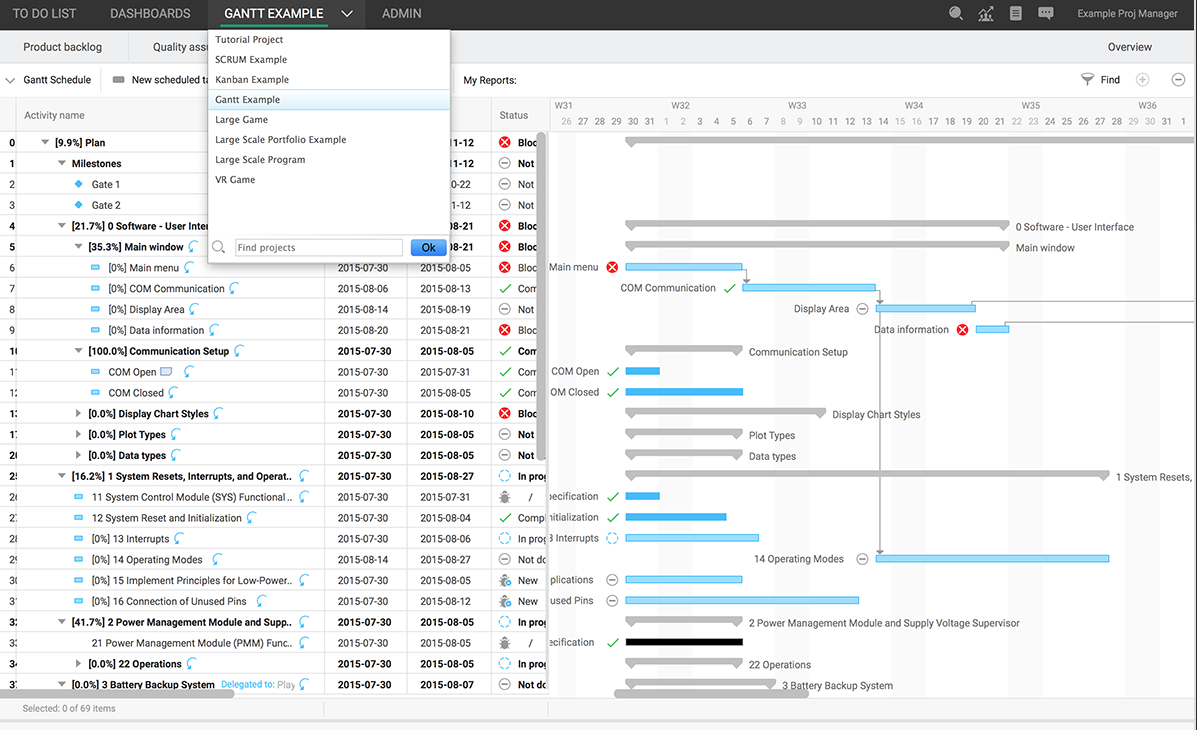Click the New status icon for 15 Implement Principles
The height and width of the screenshot is (730, 1197).
(x=505, y=580)
